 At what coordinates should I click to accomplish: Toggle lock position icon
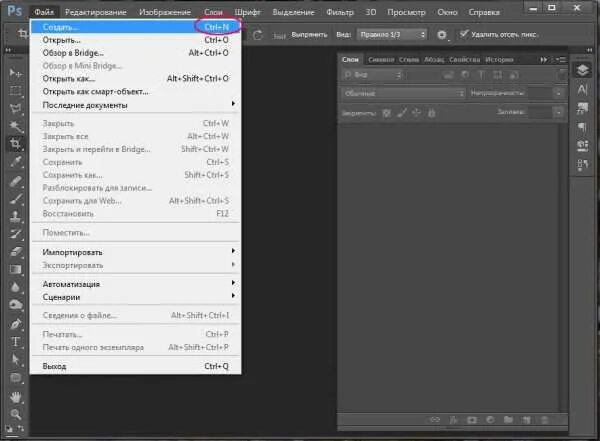click(x=416, y=113)
